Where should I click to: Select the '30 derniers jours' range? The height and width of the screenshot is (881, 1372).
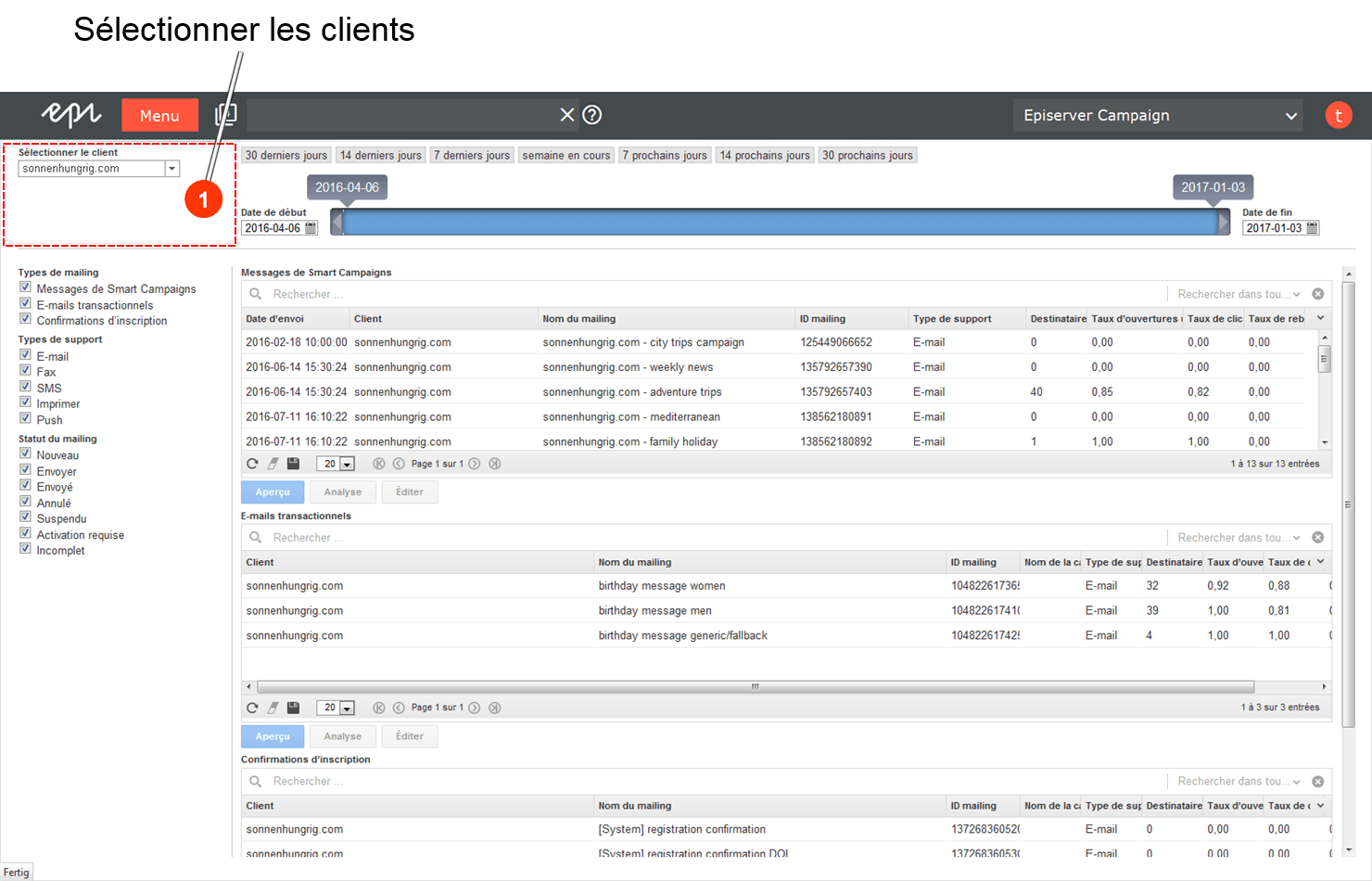pos(286,155)
